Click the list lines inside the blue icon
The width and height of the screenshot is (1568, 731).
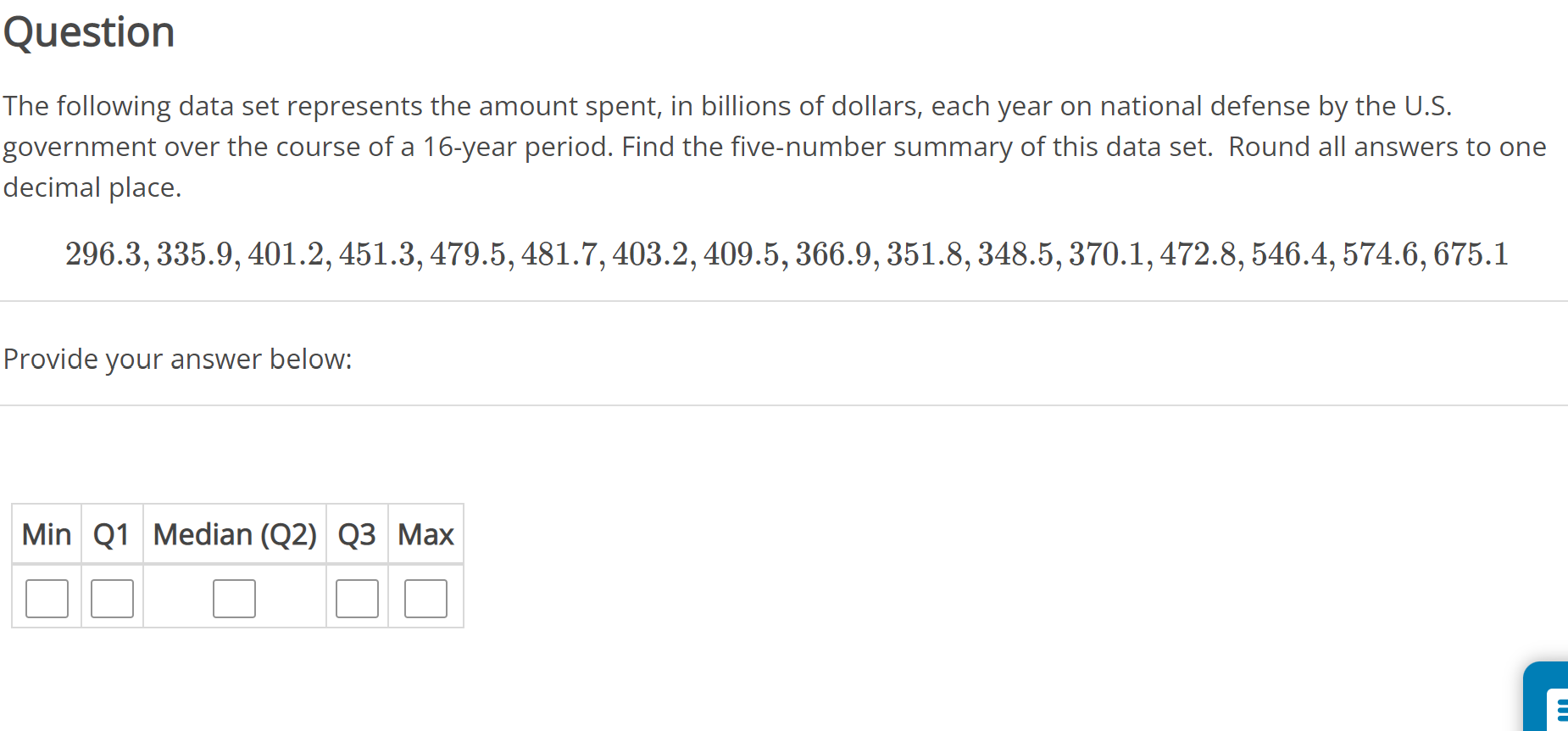coord(1562,706)
